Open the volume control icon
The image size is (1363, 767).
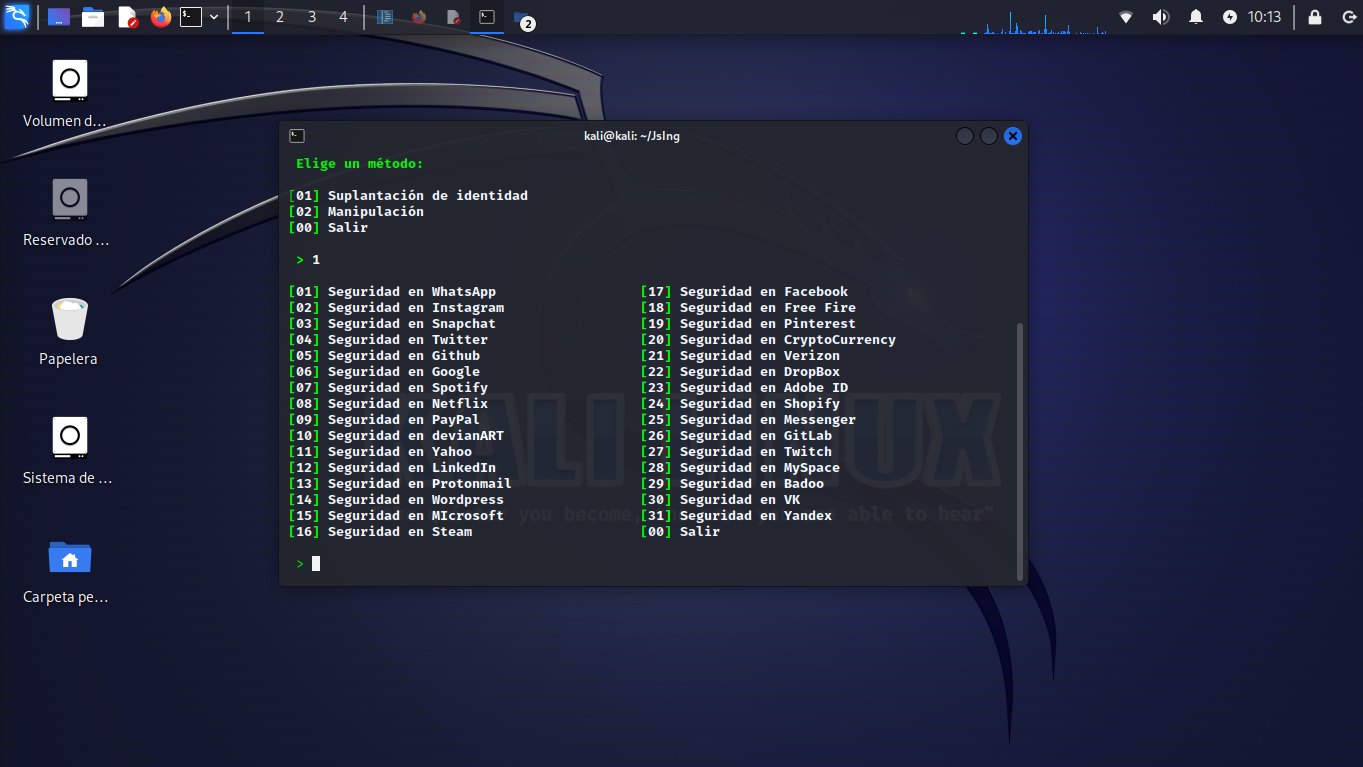coord(1161,17)
